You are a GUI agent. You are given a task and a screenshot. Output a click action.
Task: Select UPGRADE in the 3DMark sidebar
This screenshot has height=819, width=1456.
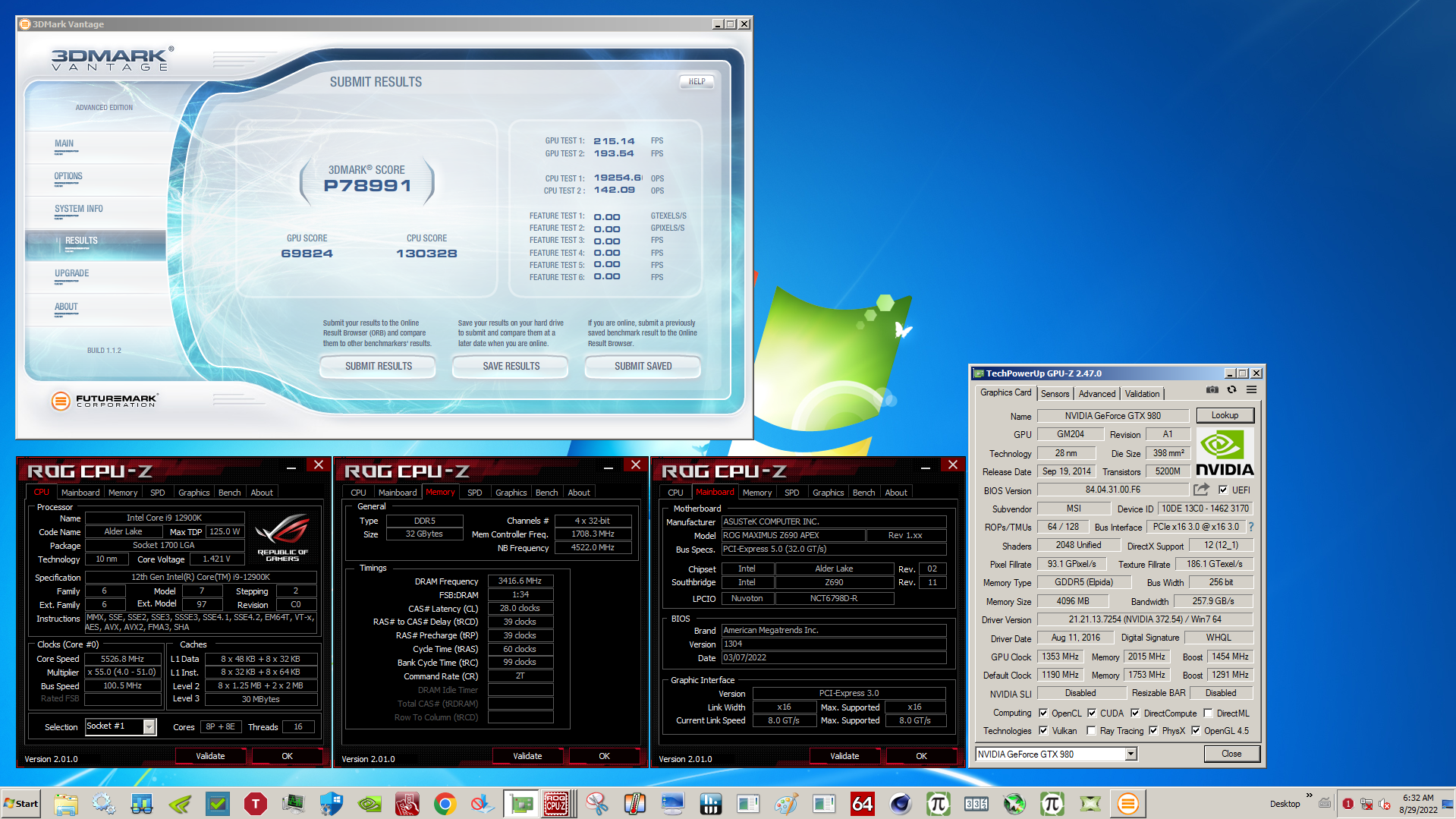tap(71, 273)
